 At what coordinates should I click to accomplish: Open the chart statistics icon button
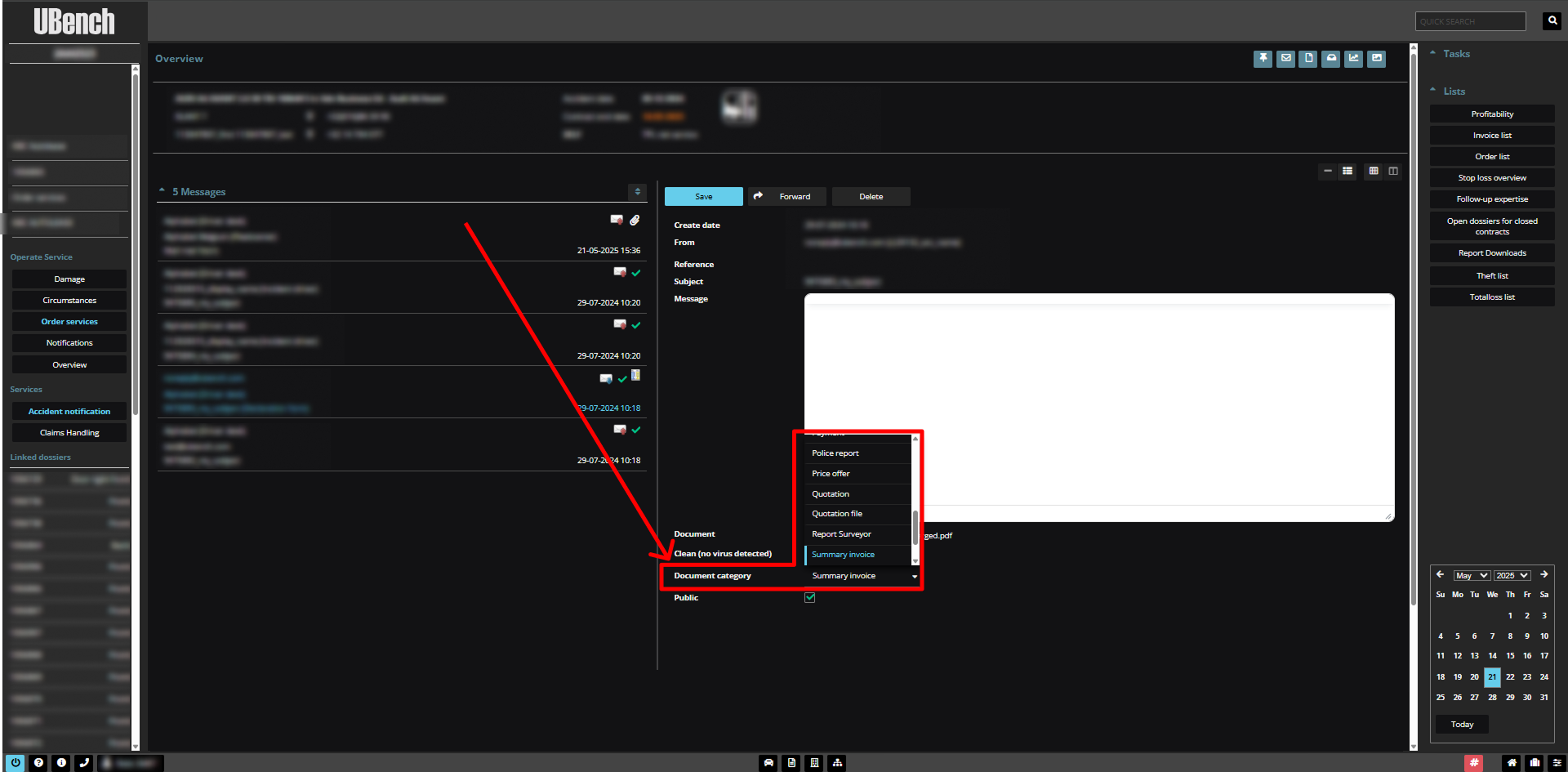(x=1354, y=58)
